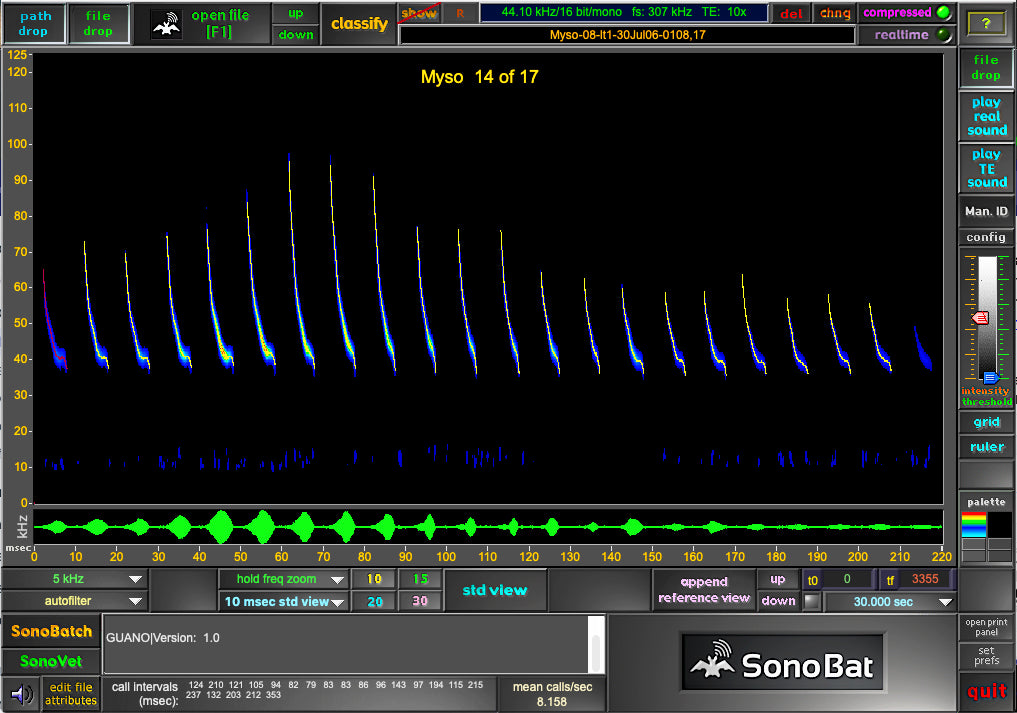Click the struck-through show button

418,13
